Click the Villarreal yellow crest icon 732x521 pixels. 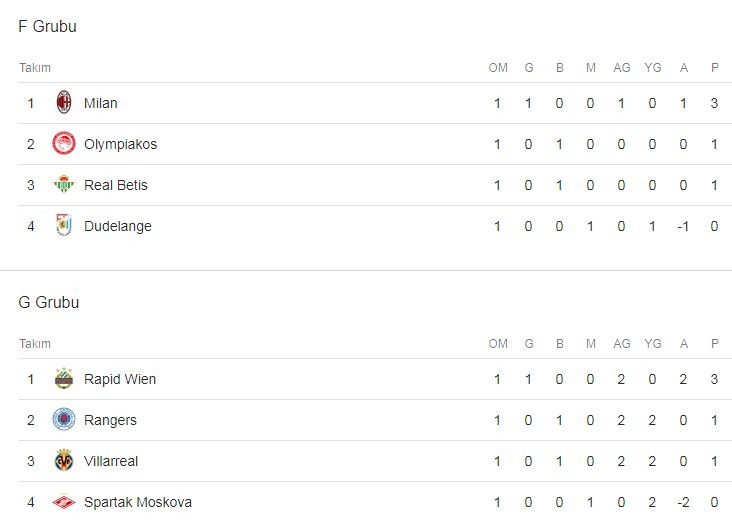point(64,461)
